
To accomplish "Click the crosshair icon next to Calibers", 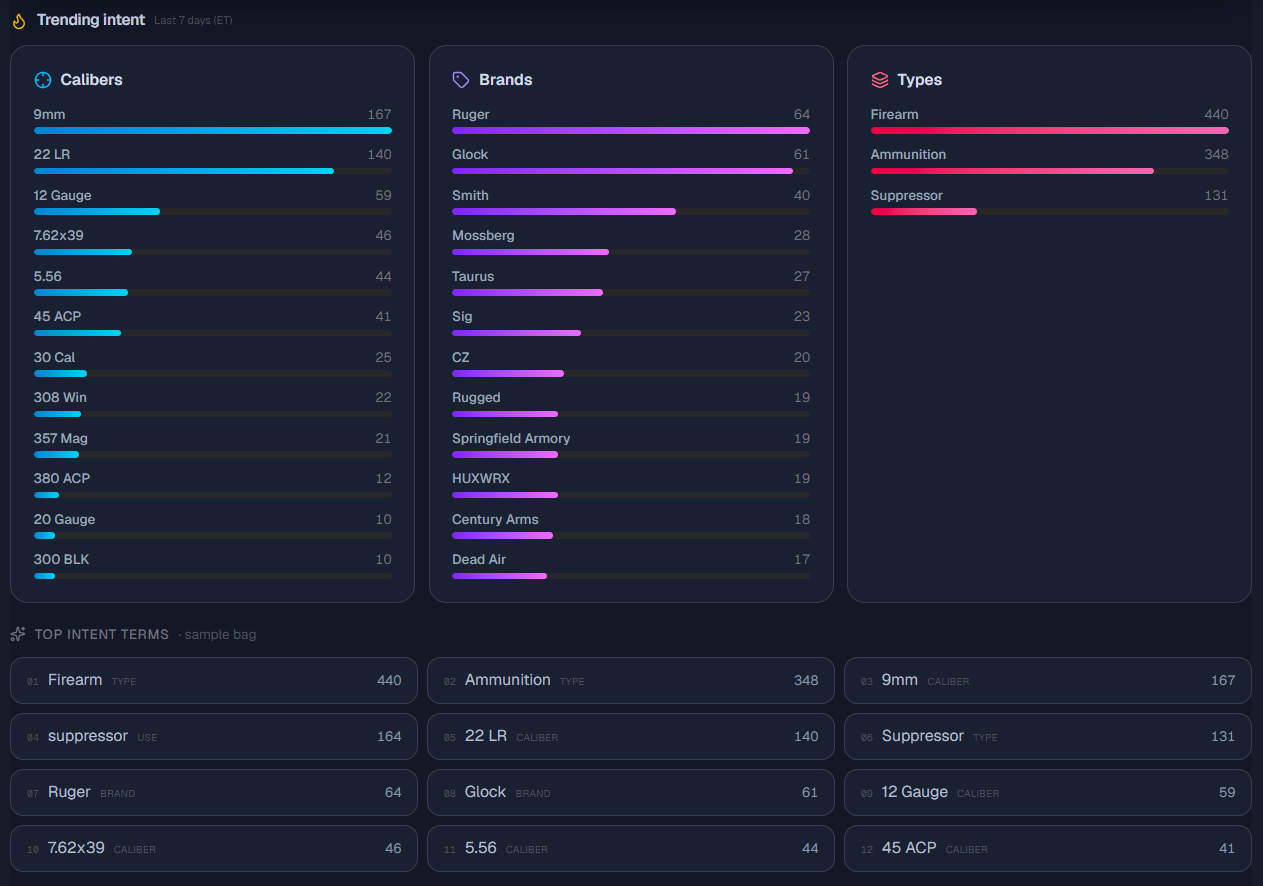I will [x=43, y=80].
